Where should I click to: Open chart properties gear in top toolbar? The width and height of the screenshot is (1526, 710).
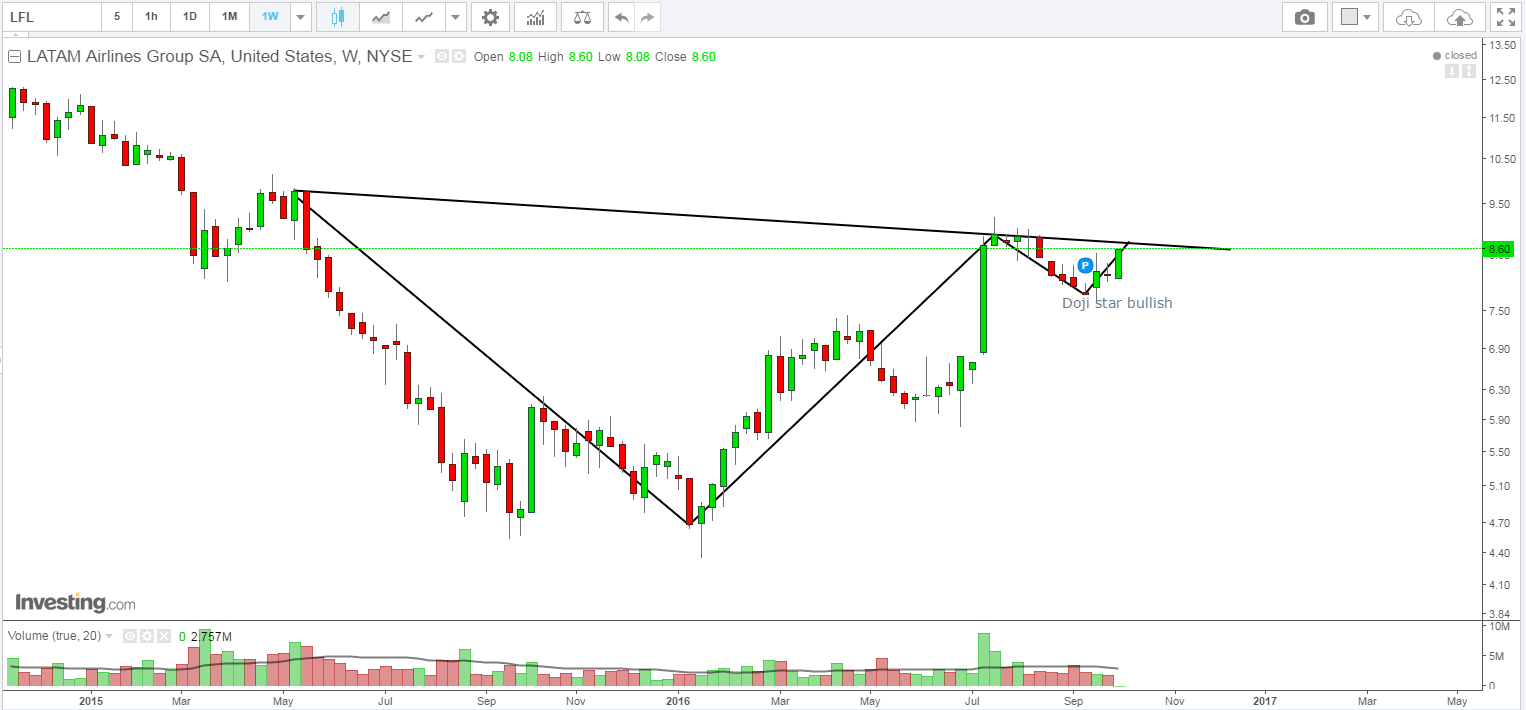point(489,17)
